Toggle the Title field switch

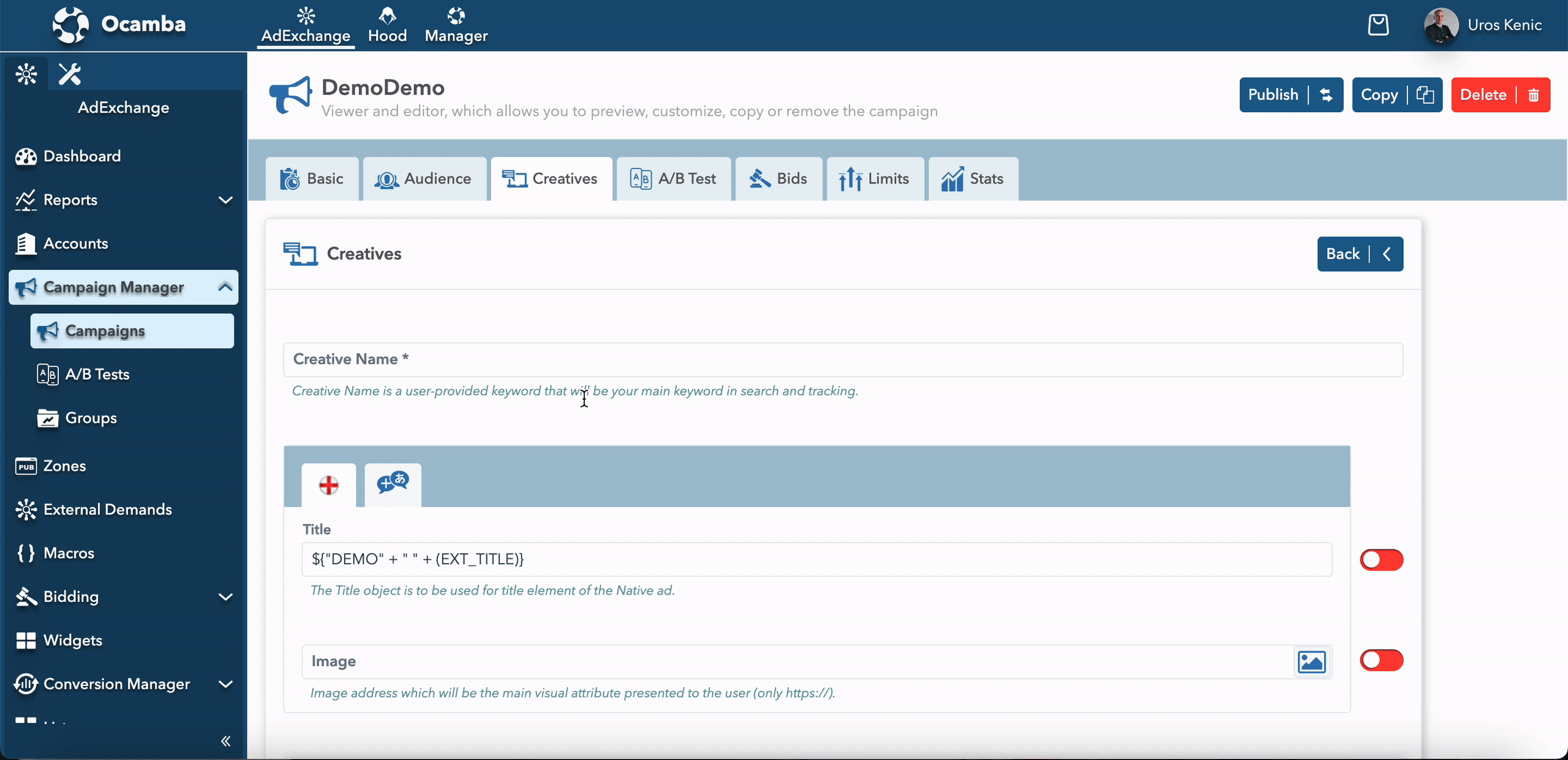[1381, 560]
